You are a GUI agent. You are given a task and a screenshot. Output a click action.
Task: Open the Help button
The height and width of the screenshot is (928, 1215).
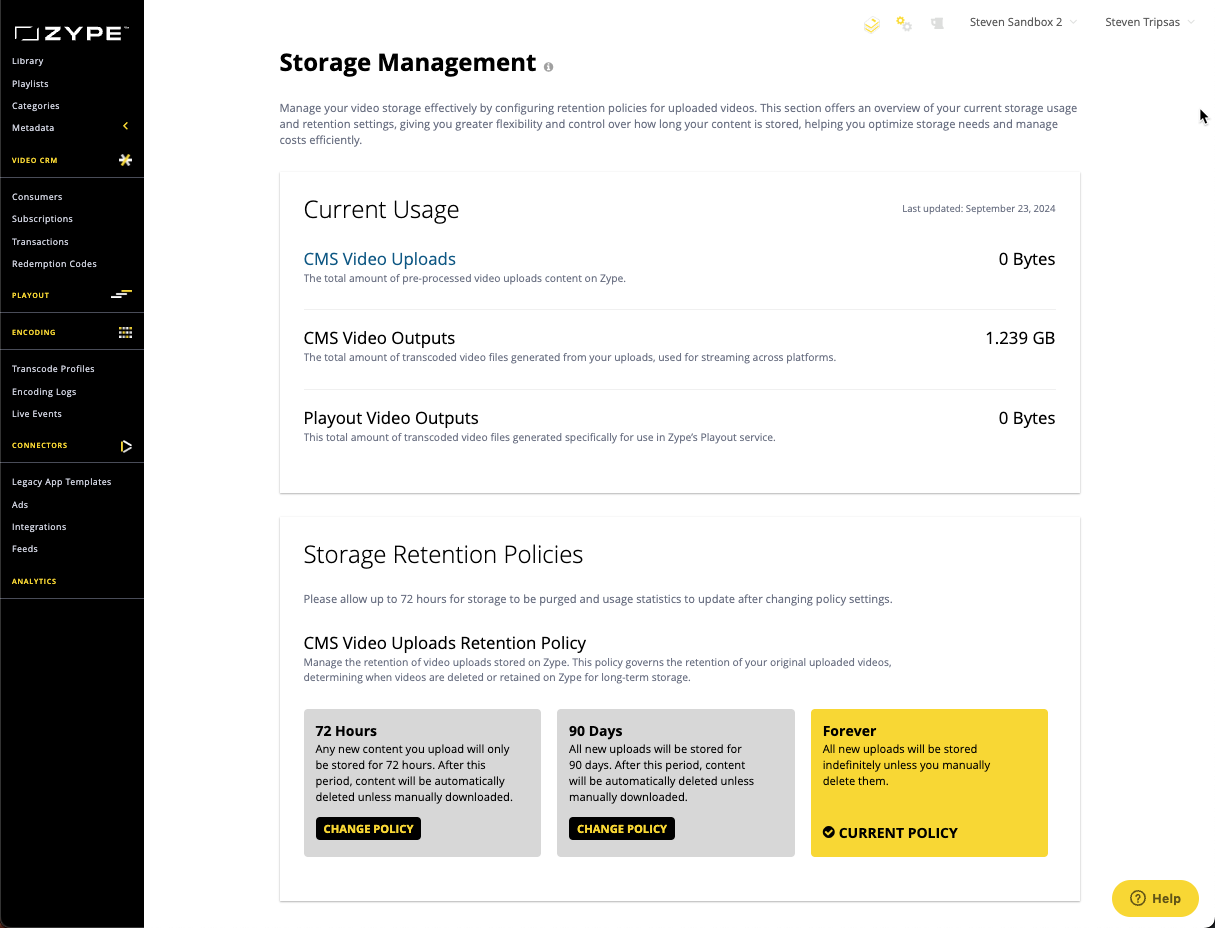point(1155,898)
